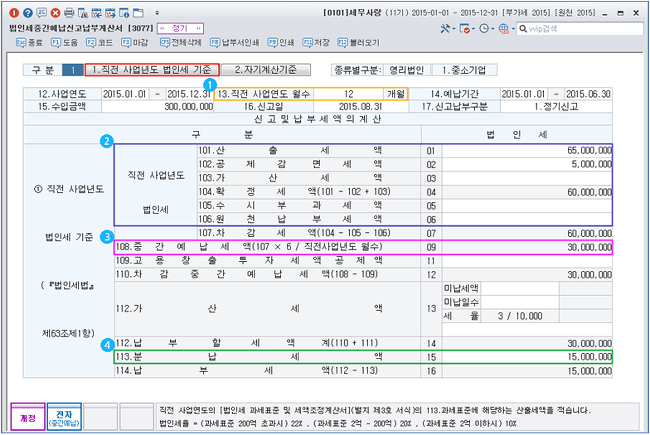This screenshot has height=435, width=650.
Task: Click the 미납일수 input field
Action: pos(520,302)
